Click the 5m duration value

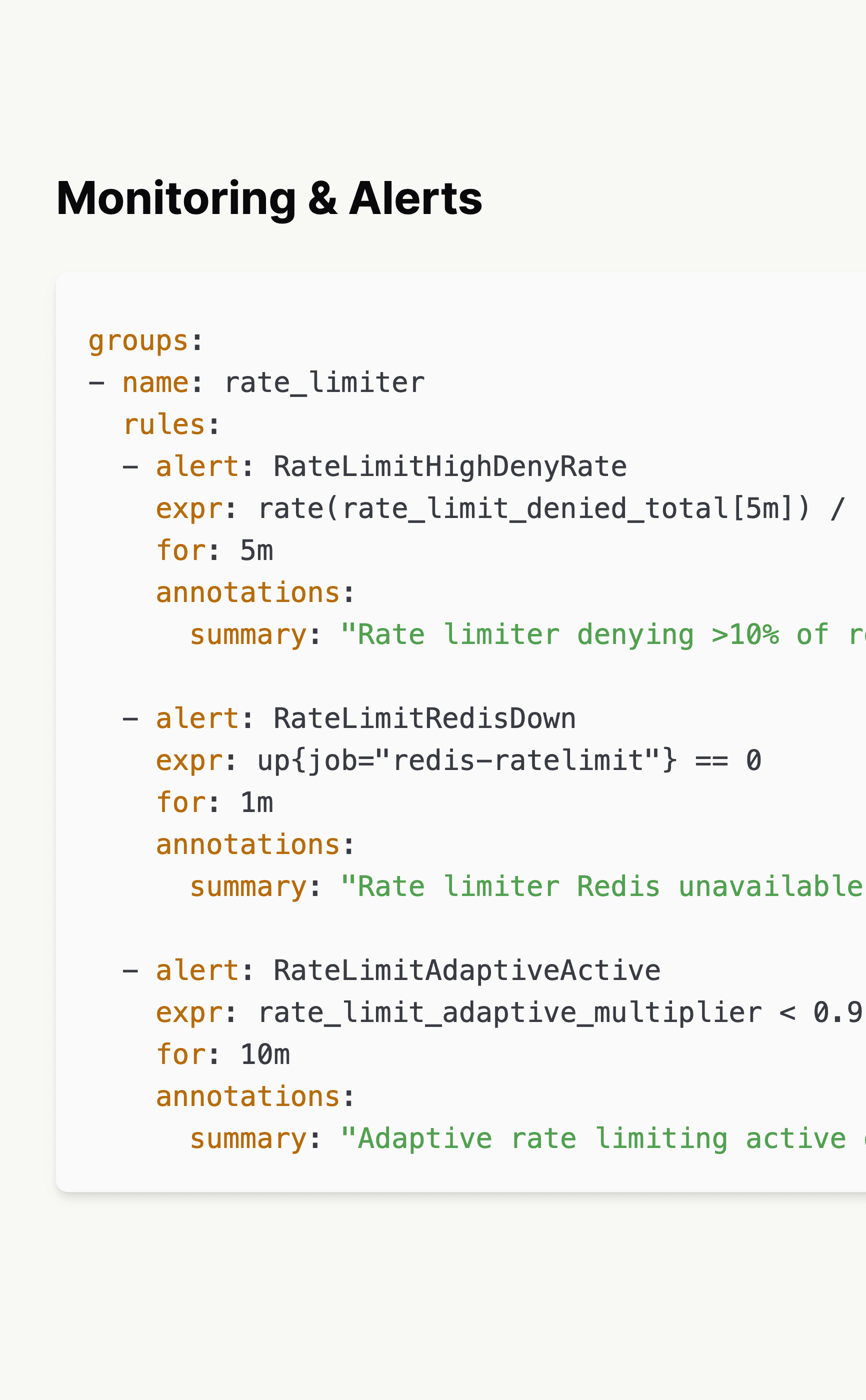click(256, 550)
